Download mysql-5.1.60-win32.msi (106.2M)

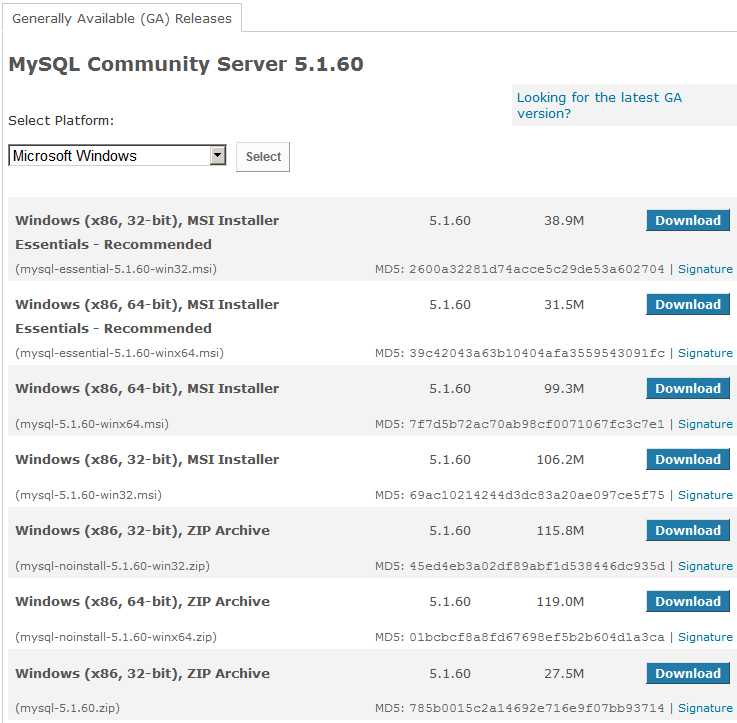coord(688,459)
